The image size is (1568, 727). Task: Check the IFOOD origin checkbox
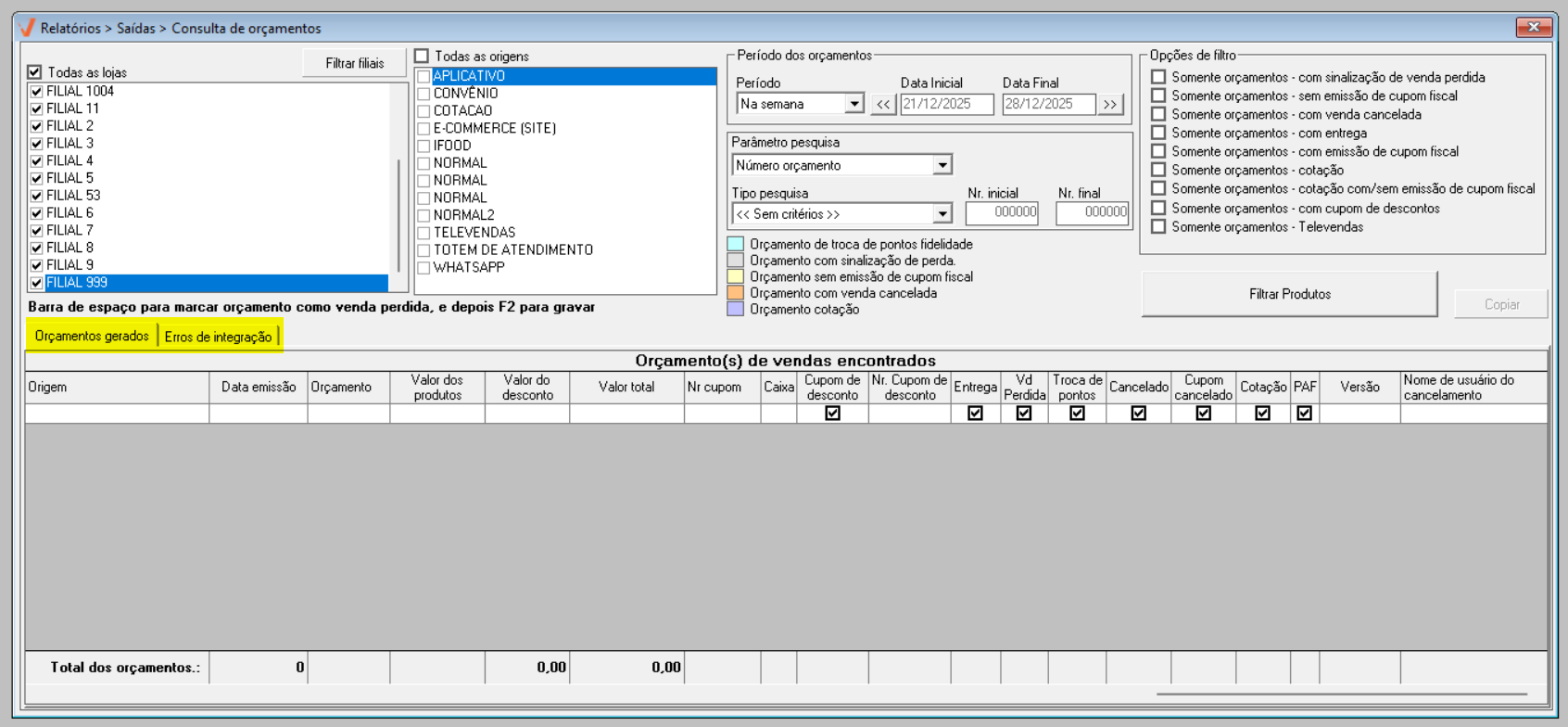tap(424, 146)
